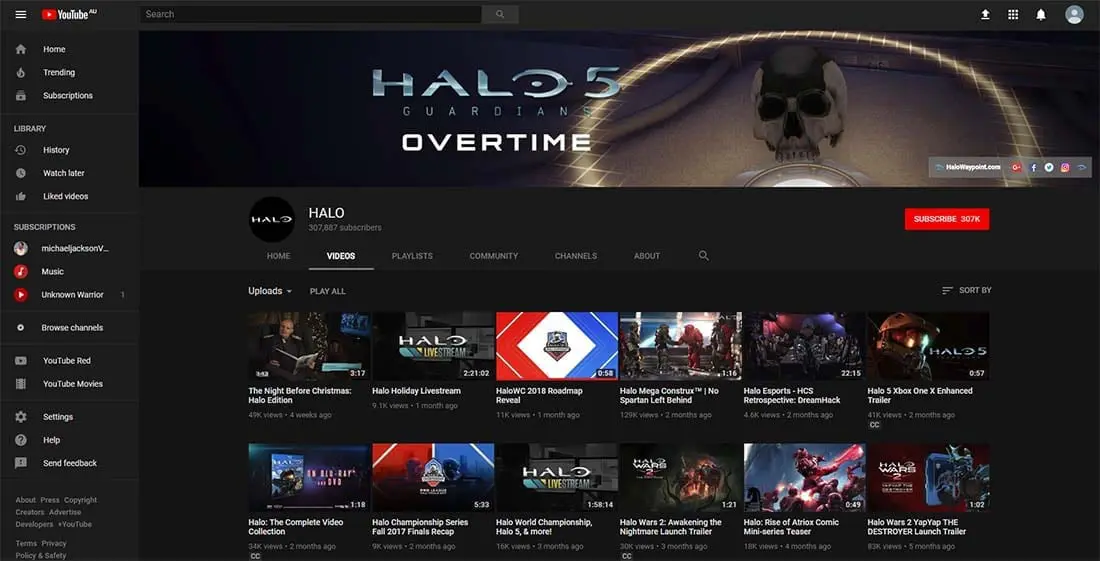Viewport: 1100px width, 561px height.
Task: Click the search magnifier button
Action: coord(500,14)
